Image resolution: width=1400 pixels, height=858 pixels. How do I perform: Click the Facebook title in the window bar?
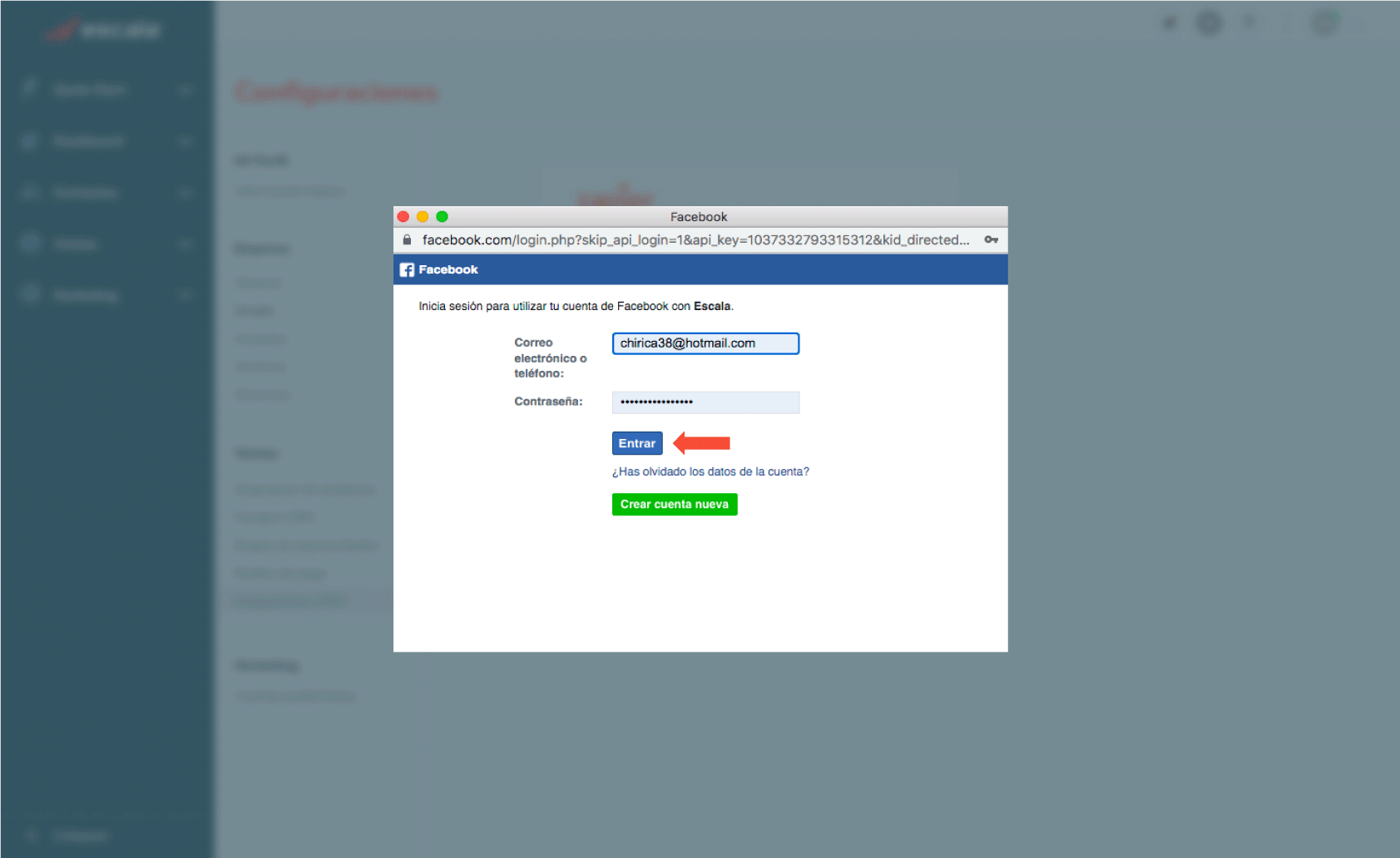[699, 216]
